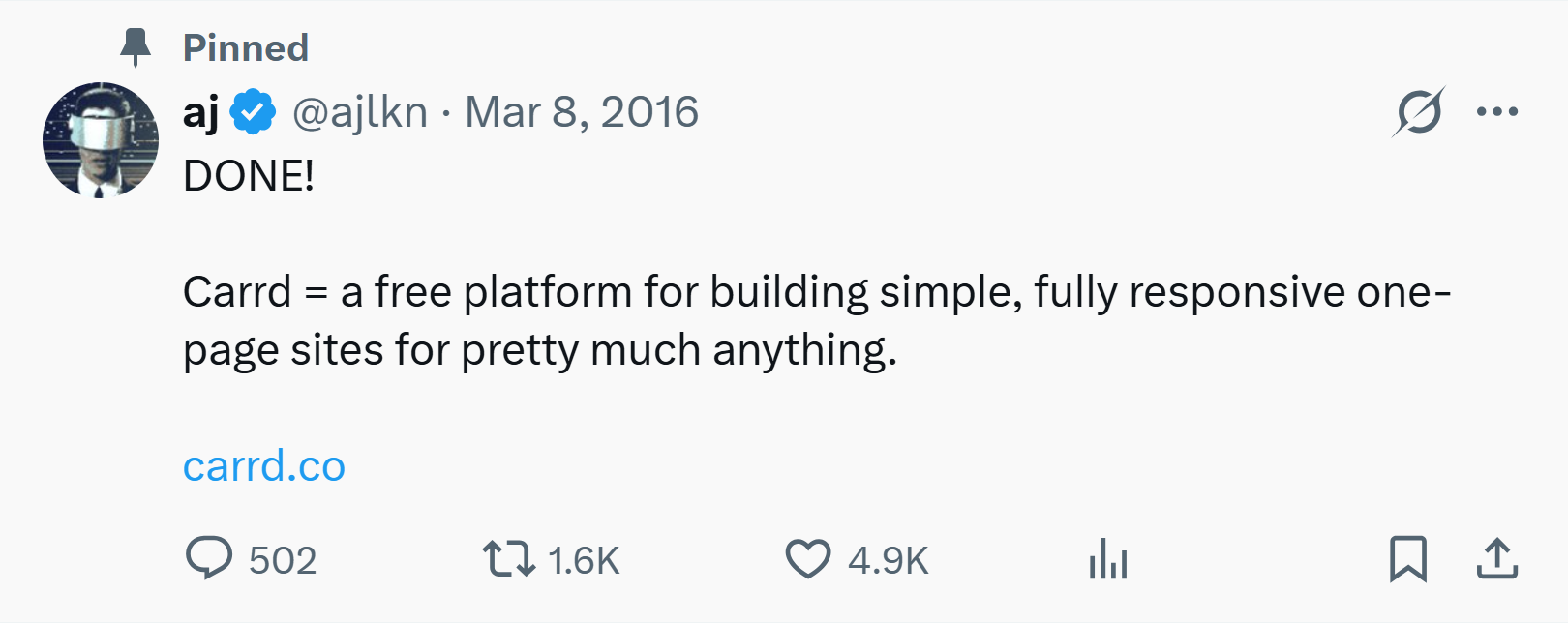The width and height of the screenshot is (1568, 623).
Task: Bookmark this tweet
Action: (1410, 558)
